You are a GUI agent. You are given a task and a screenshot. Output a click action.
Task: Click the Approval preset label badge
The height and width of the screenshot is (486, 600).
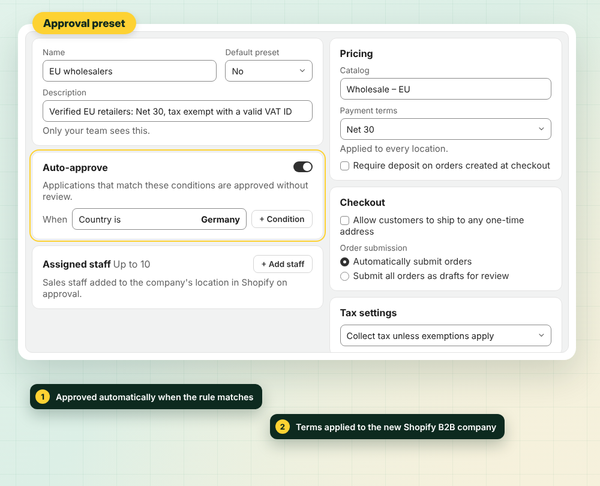tap(84, 23)
